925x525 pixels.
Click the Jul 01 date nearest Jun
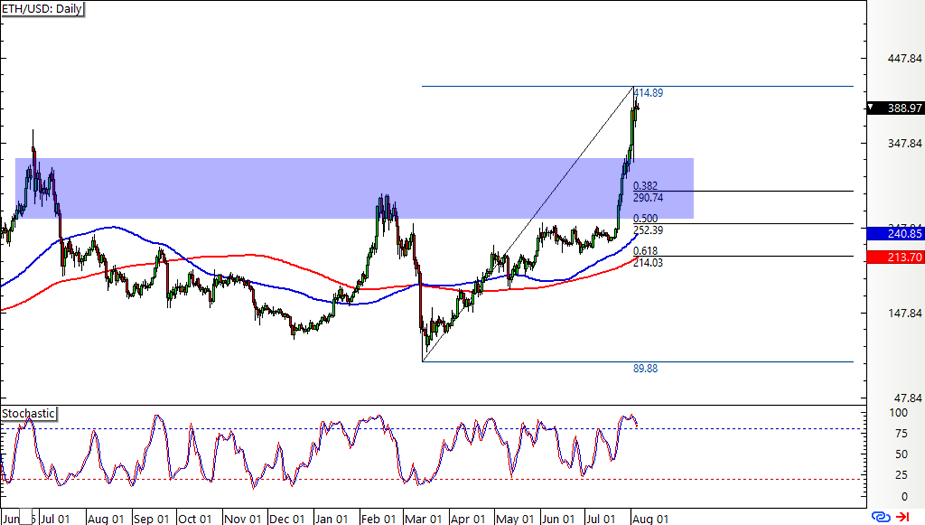pos(55,519)
